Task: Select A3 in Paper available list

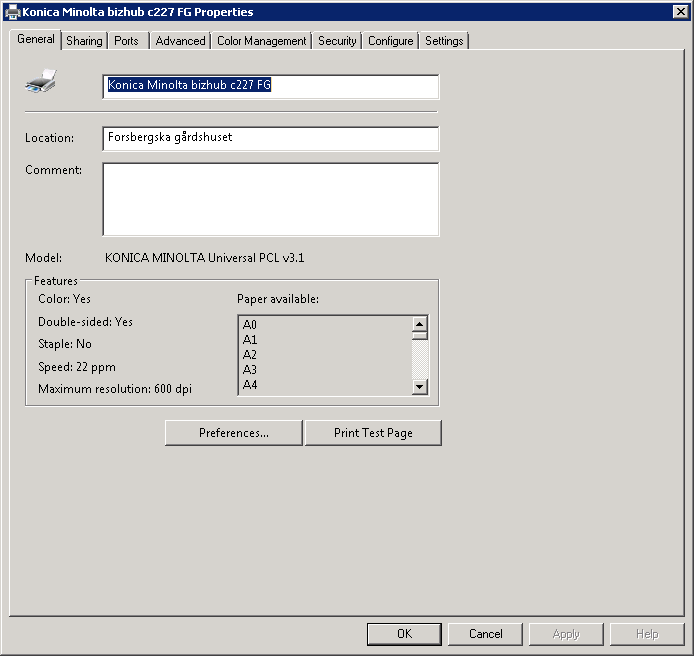Action: (x=250, y=370)
